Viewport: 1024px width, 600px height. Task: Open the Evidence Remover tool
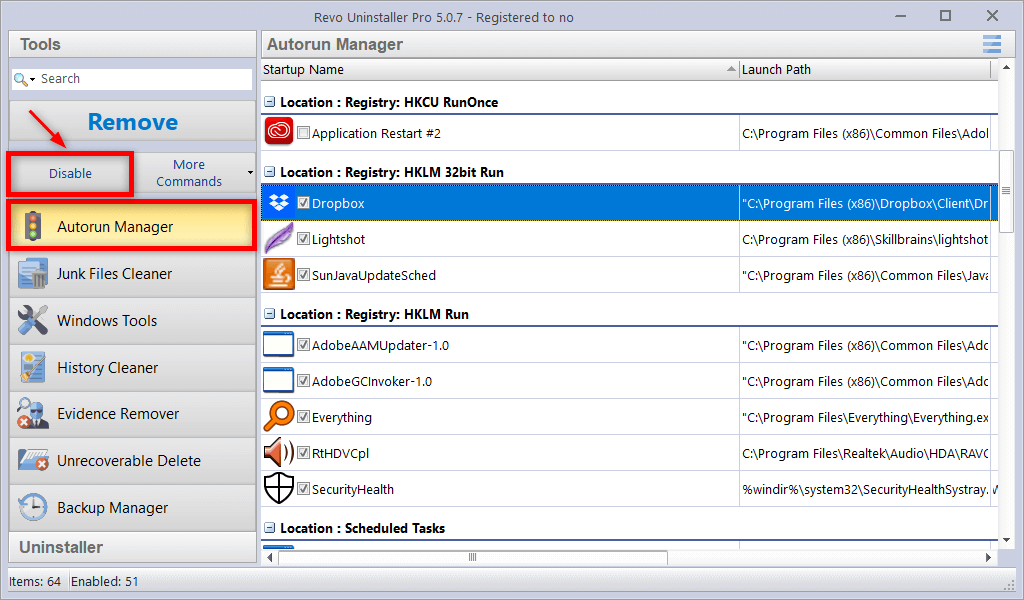pyautogui.click(x=133, y=414)
